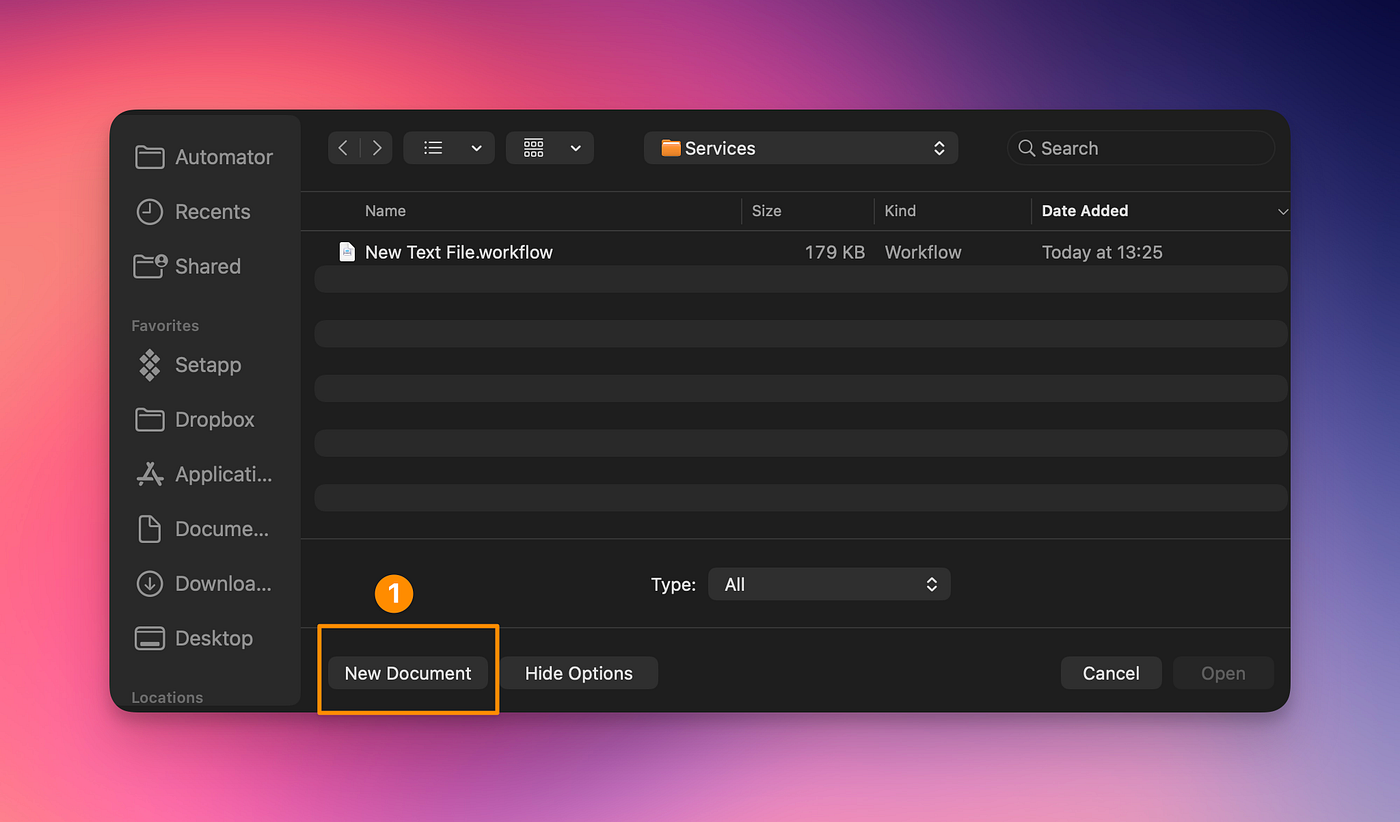Open the Documents folder
Image resolution: width=1400 pixels, height=822 pixels.
[221, 528]
